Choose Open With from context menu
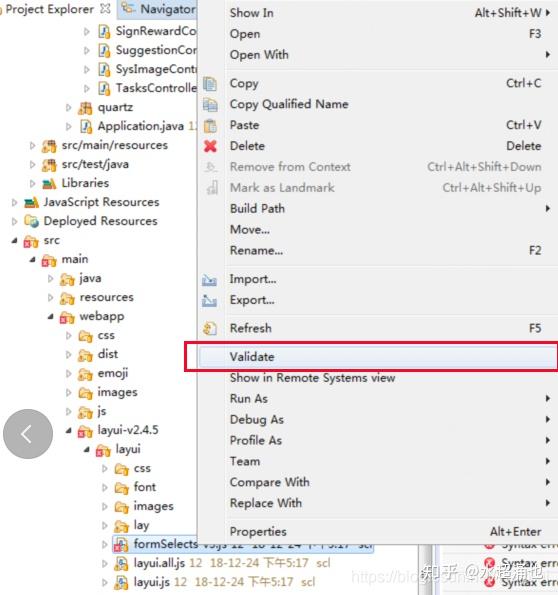 (x=378, y=55)
